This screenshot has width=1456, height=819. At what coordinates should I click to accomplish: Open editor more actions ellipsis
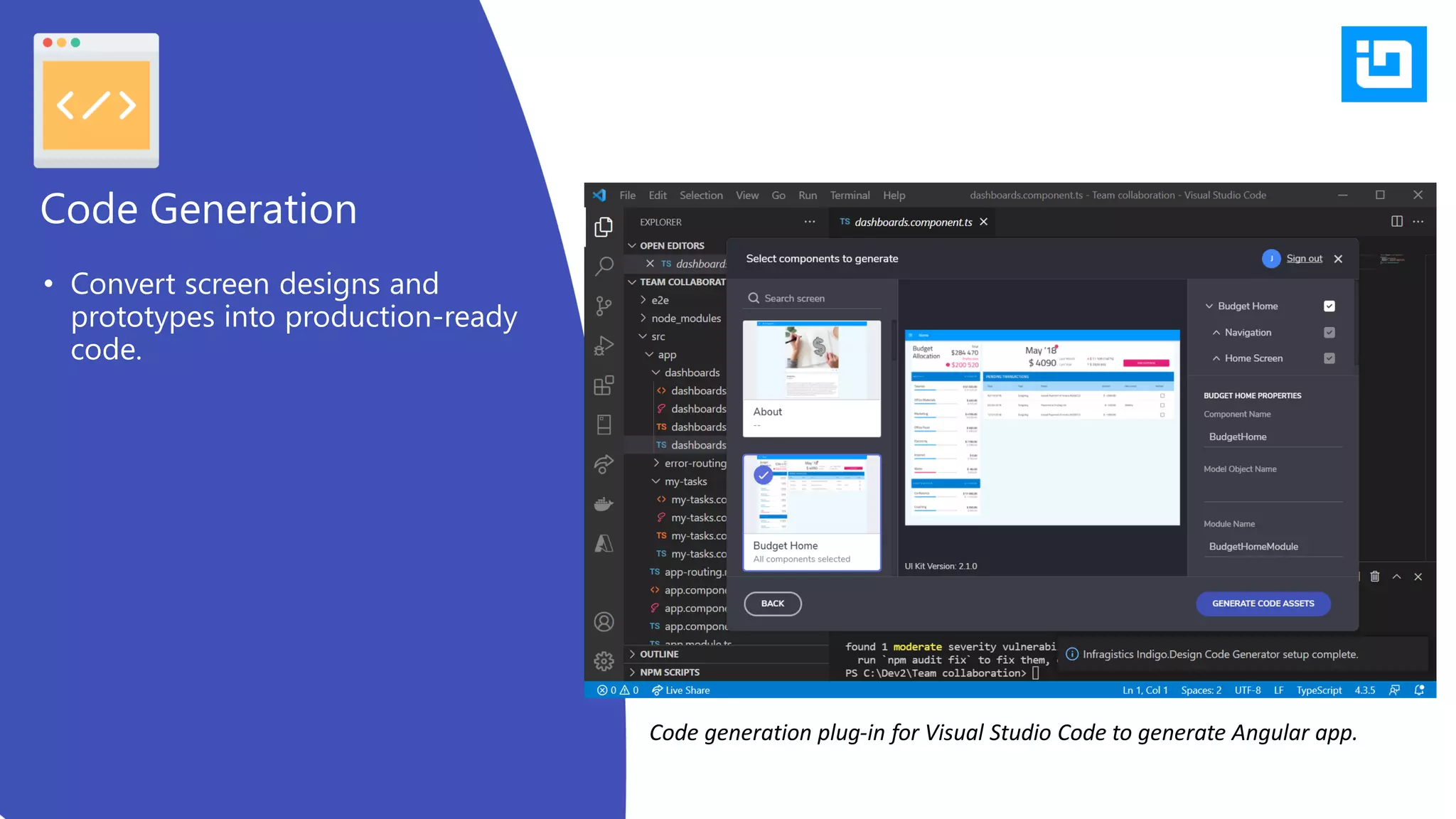tap(1418, 222)
